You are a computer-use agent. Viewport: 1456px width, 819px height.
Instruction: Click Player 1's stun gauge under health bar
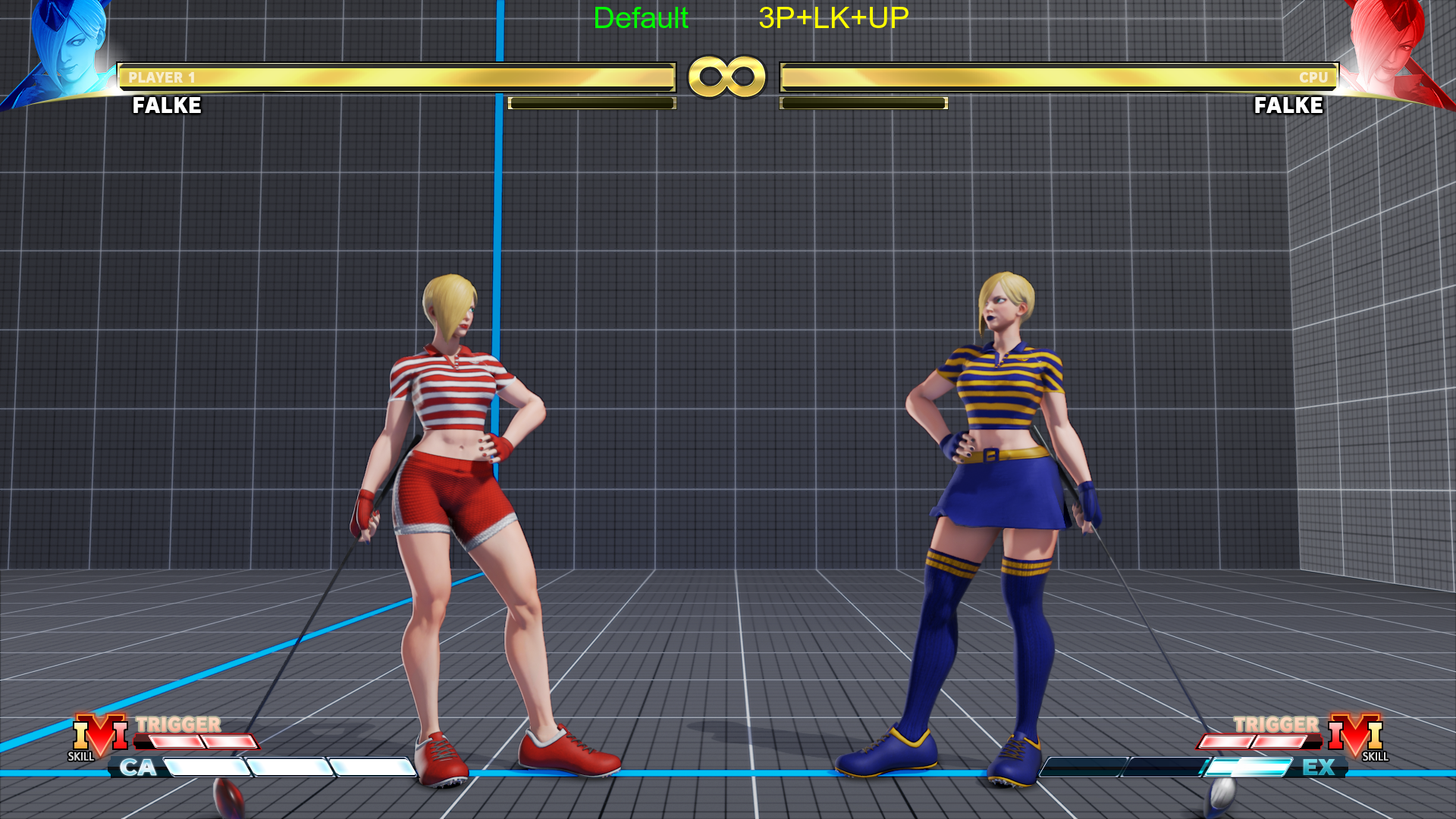[x=591, y=103]
